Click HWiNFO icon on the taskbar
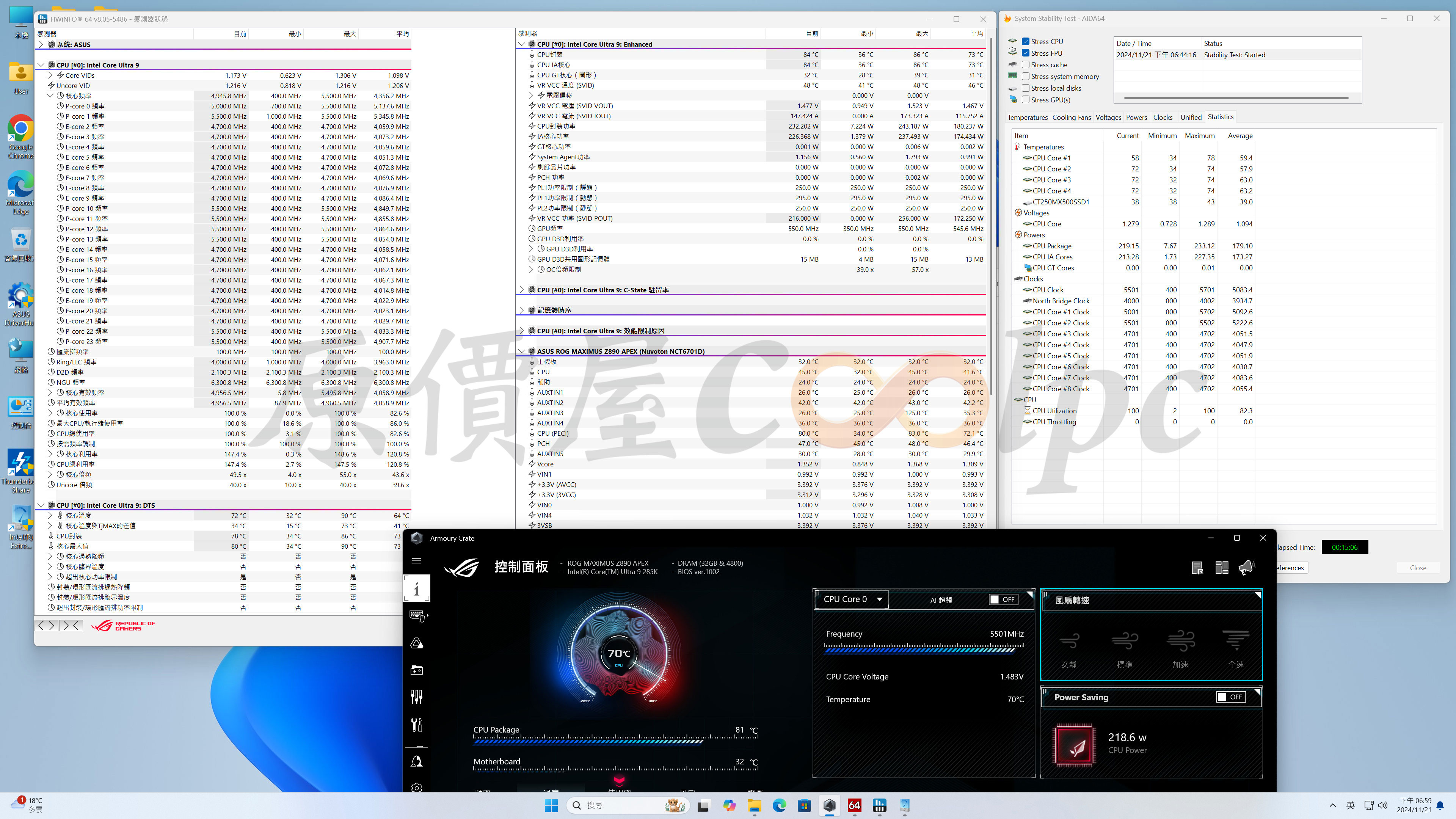The image size is (1456, 819). [x=880, y=805]
